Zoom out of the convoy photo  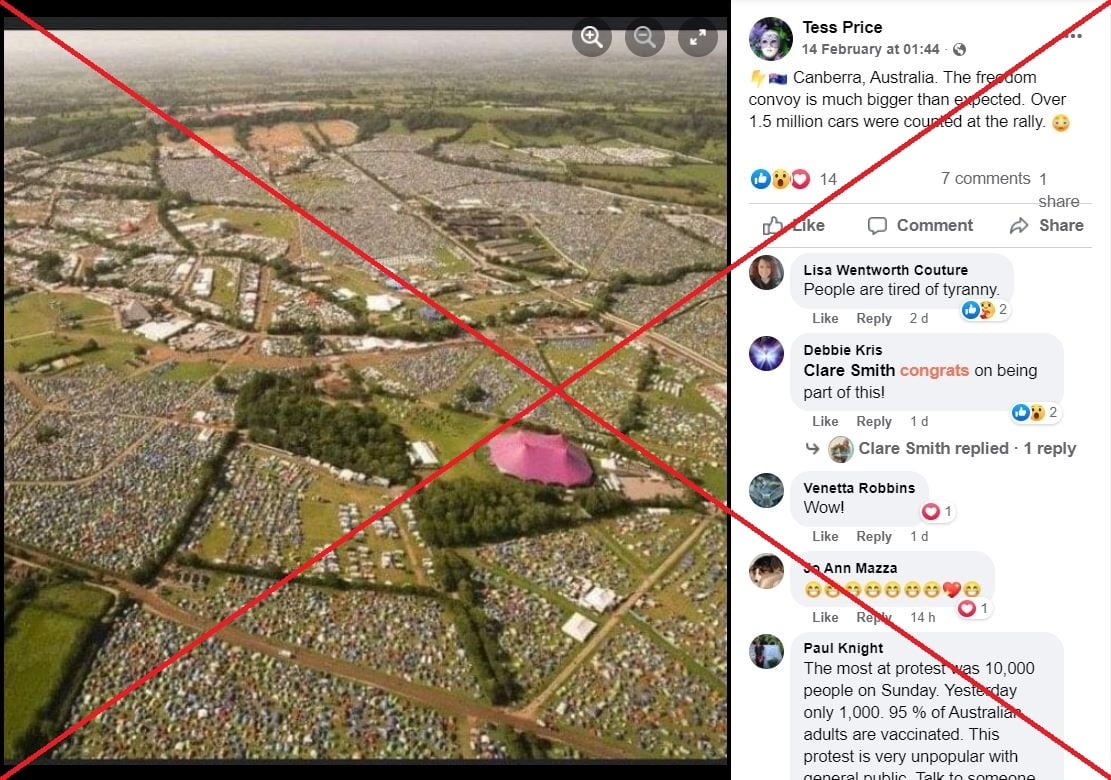(645, 36)
